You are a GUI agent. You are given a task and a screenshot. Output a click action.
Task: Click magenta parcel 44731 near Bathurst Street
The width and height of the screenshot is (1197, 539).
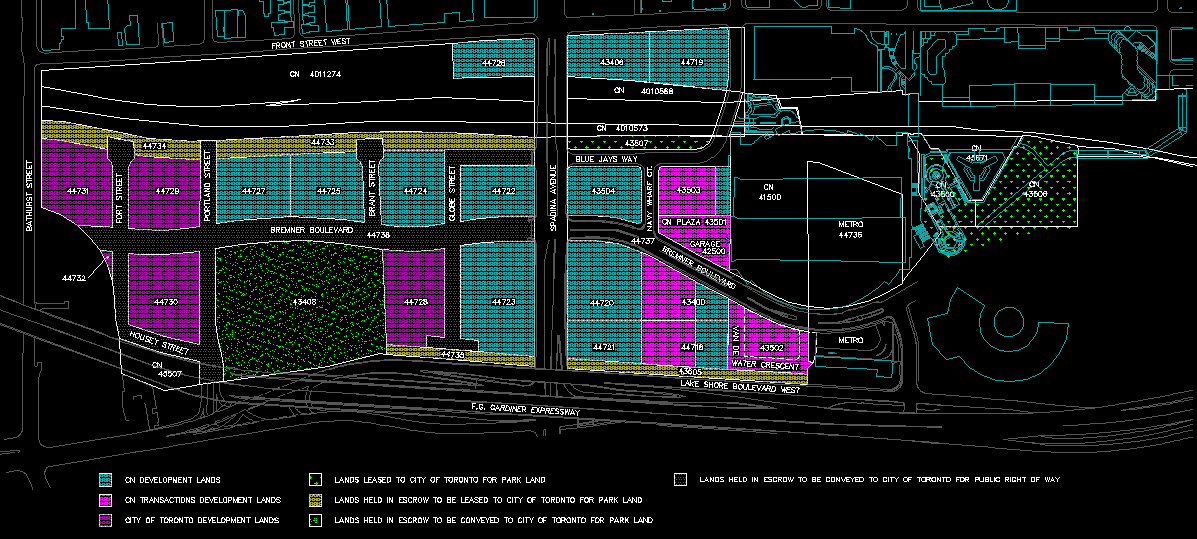76,190
